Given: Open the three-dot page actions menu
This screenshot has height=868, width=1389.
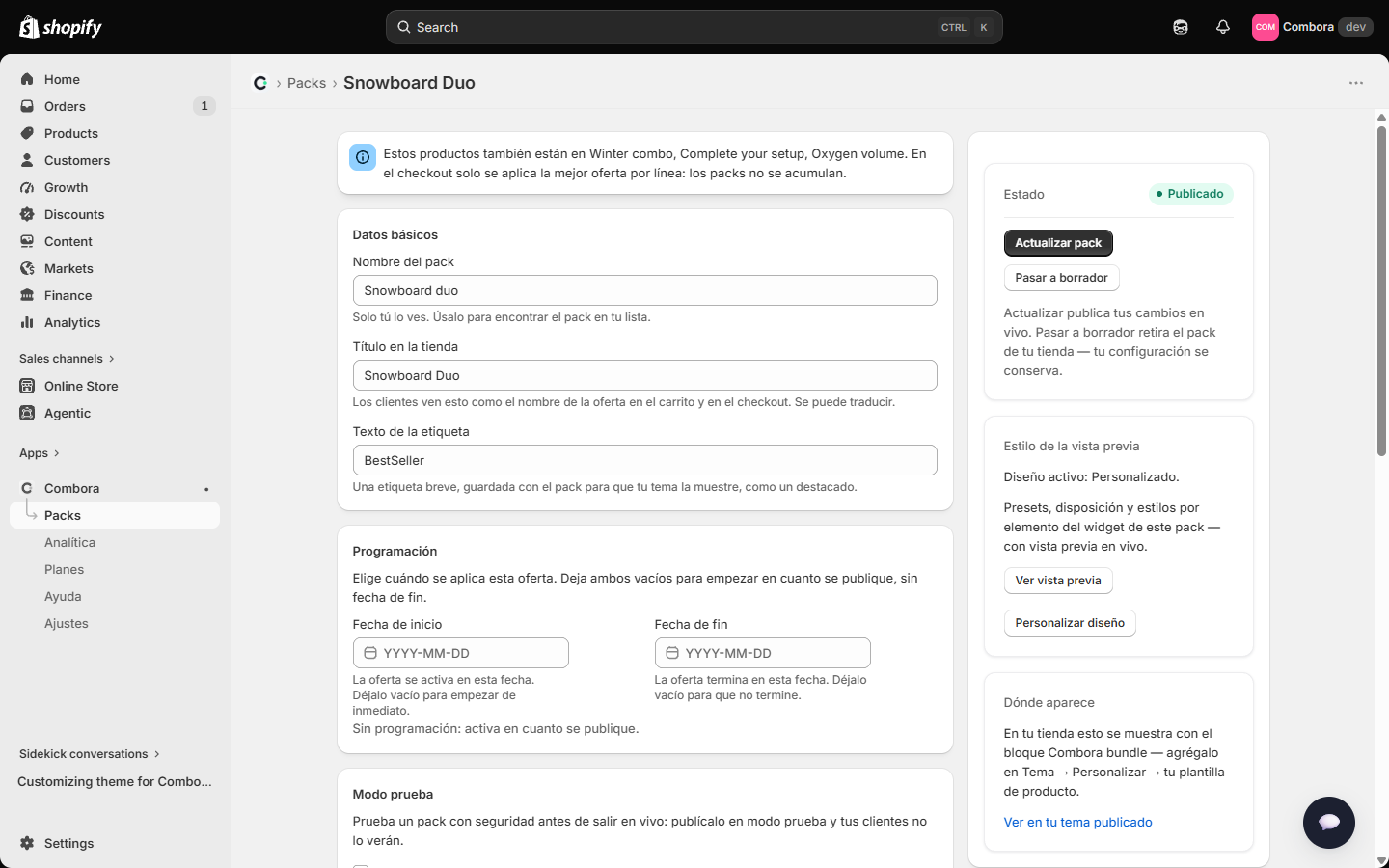Looking at the screenshot, I should (x=1356, y=83).
